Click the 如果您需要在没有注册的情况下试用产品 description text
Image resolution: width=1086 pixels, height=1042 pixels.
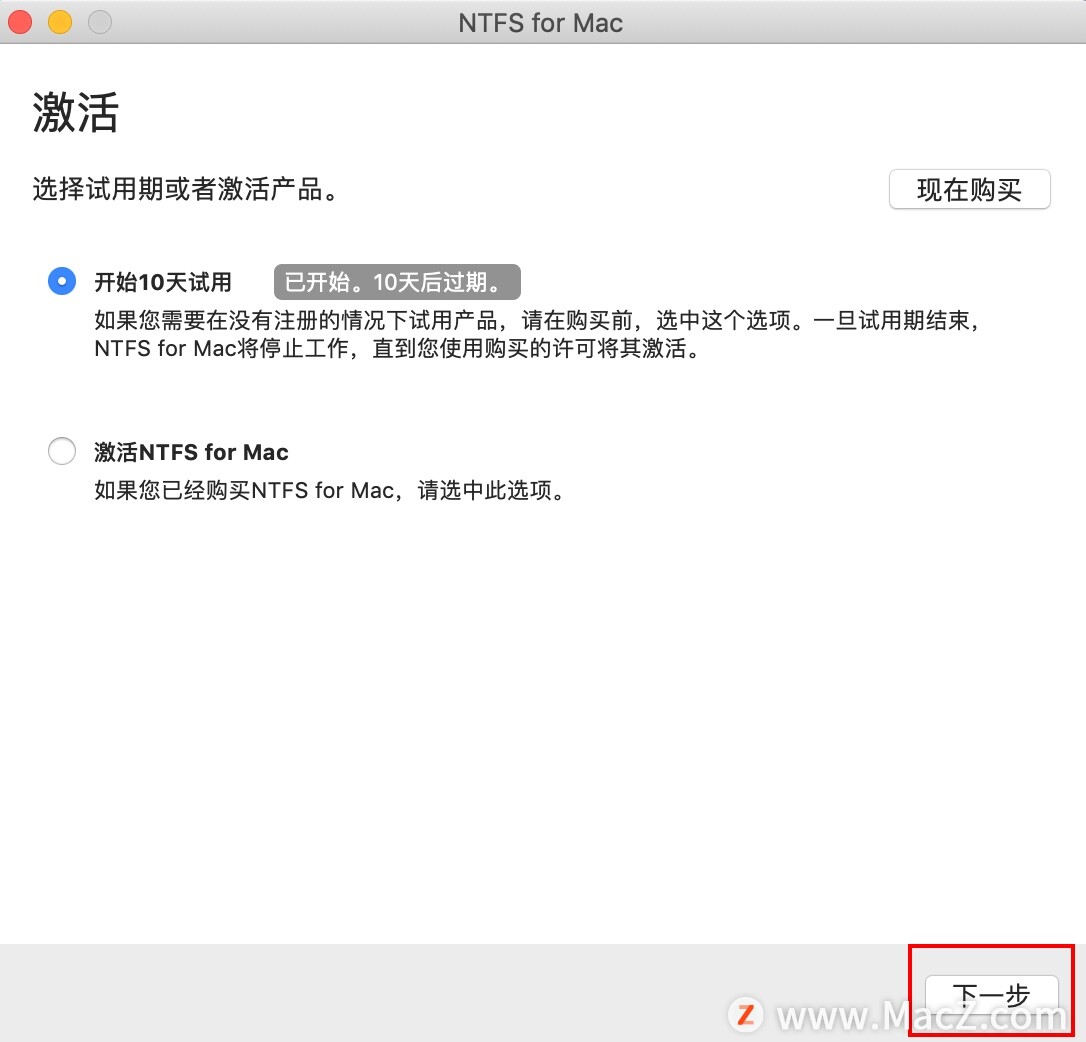click(537, 334)
